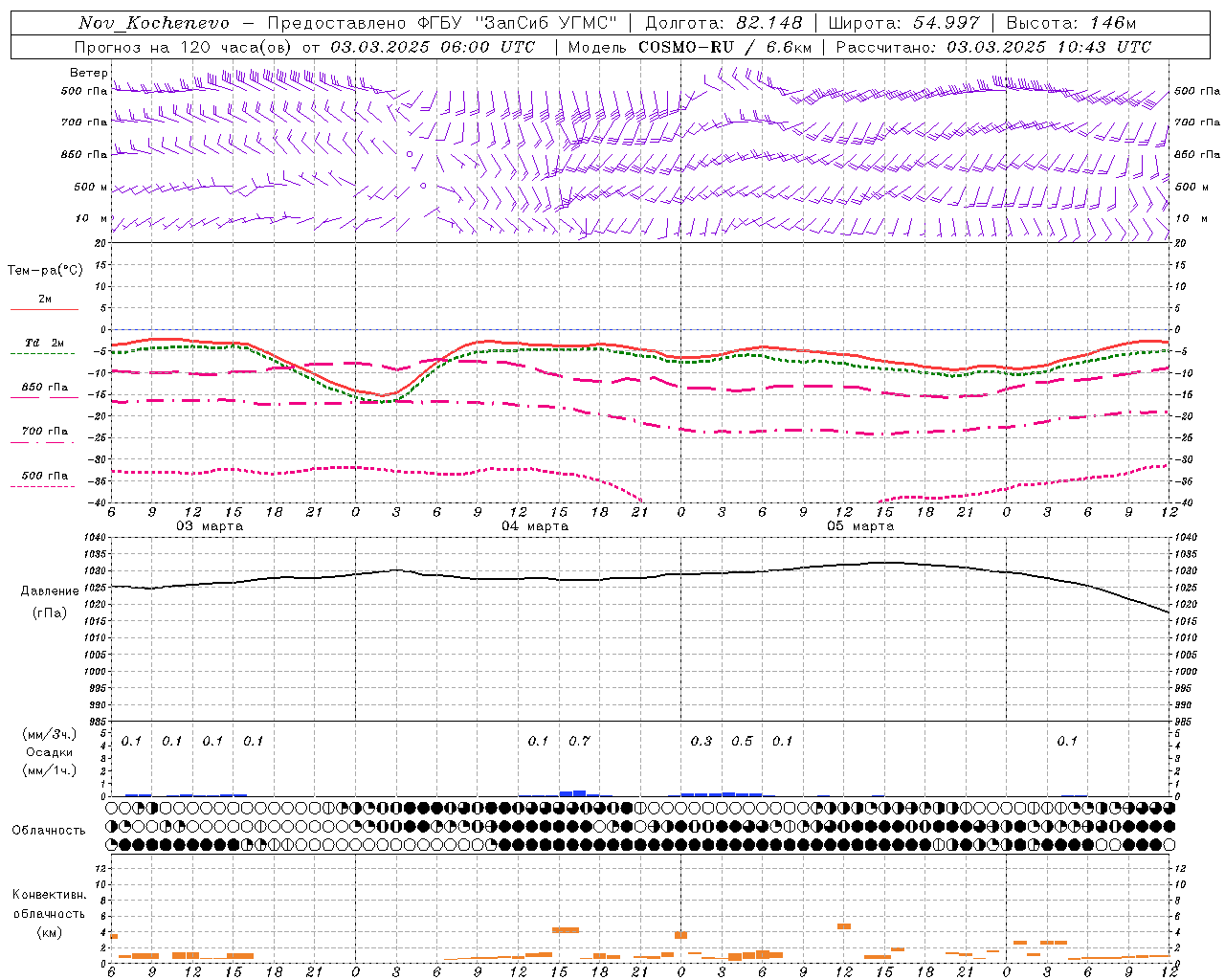Click the 700 гПа temperature legend entry
The height and width of the screenshot is (980, 1225).
coord(44,433)
